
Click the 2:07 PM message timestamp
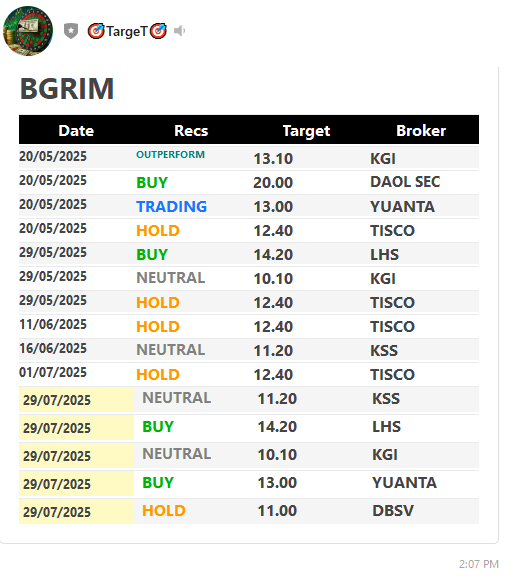click(x=478, y=564)
